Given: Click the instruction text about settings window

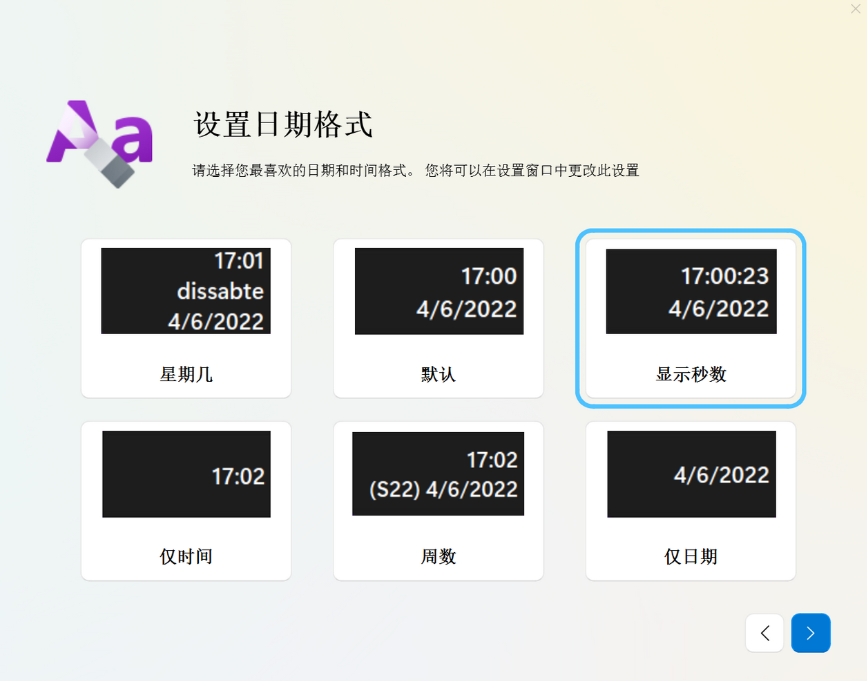Looking at the screenshot, I should coord(417,170).
